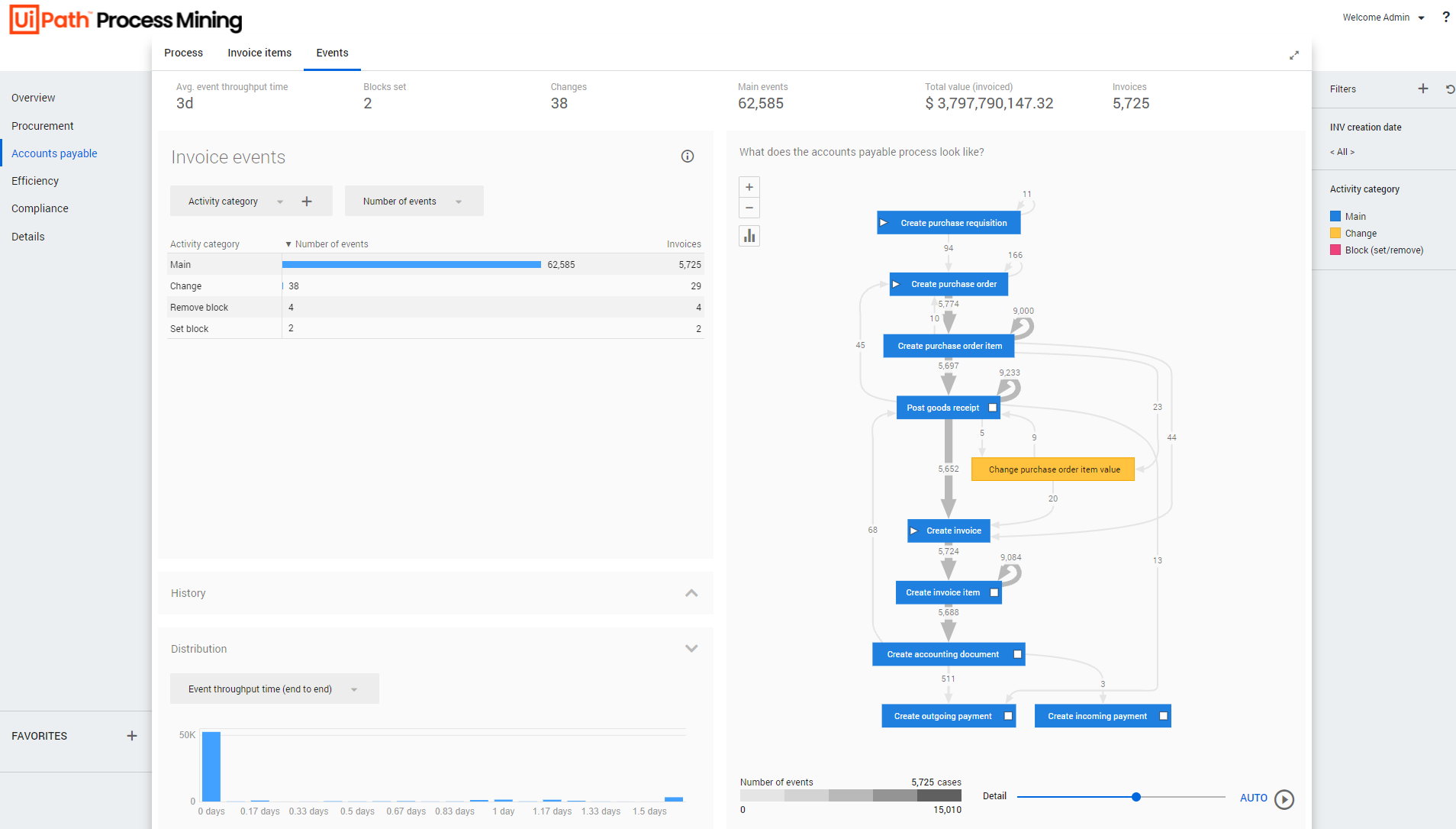
Task: Open the bar chart icon in graph
Action: (749, 236)
